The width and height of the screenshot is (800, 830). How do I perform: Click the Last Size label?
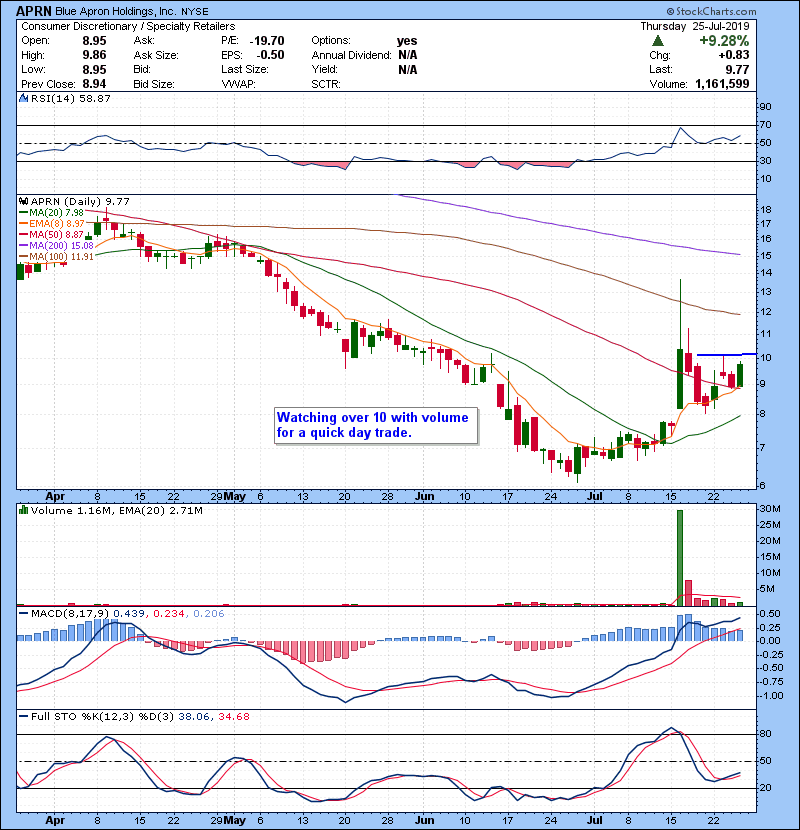coord(245,69)
